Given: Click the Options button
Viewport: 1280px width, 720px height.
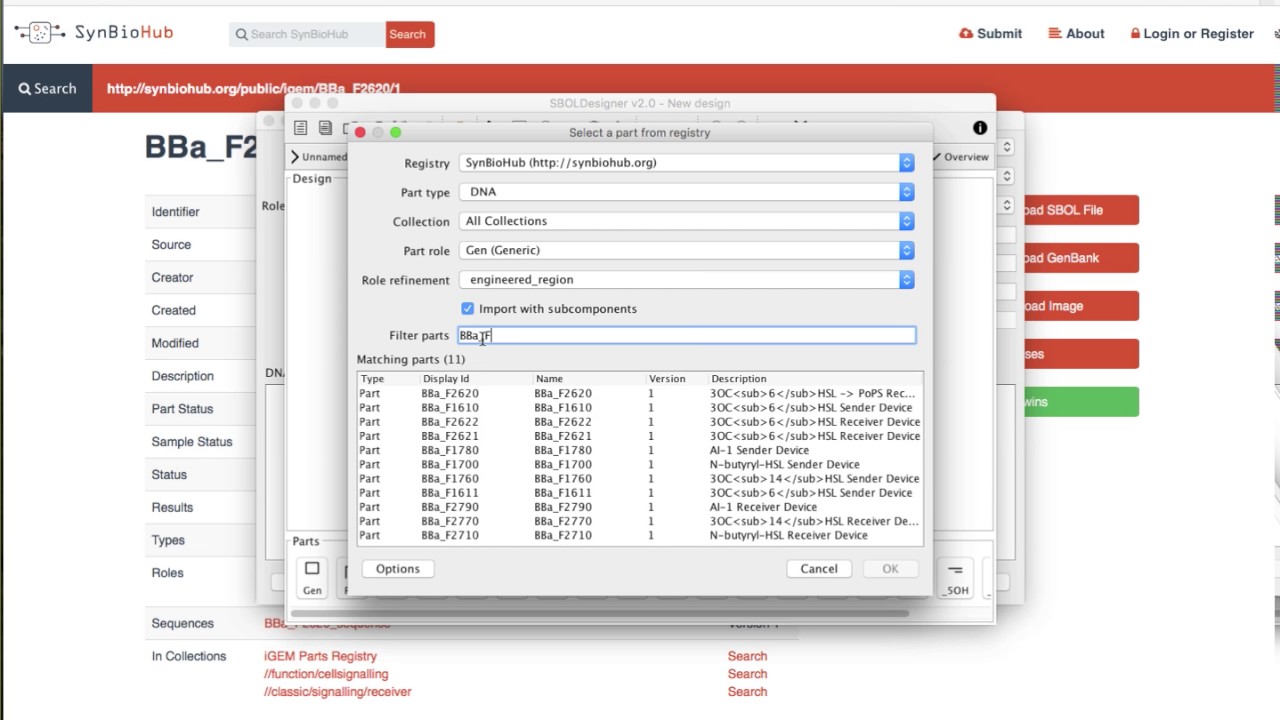Looking at the screenshot, I should pos(398,568).
